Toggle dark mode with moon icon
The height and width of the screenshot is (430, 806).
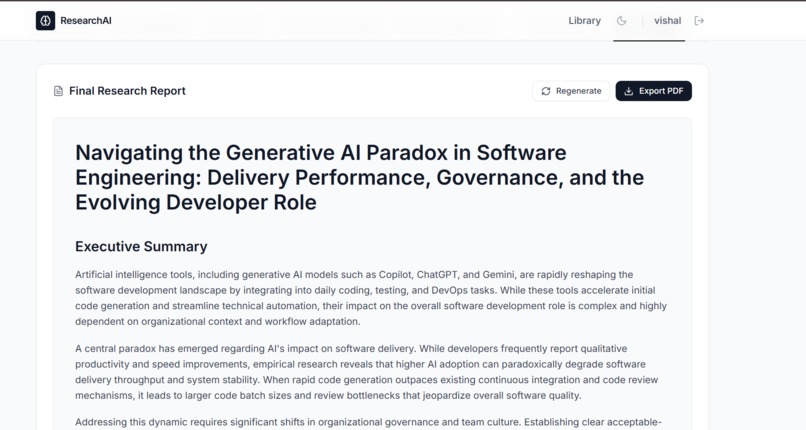pyautogui.click(x=621, y=21)
